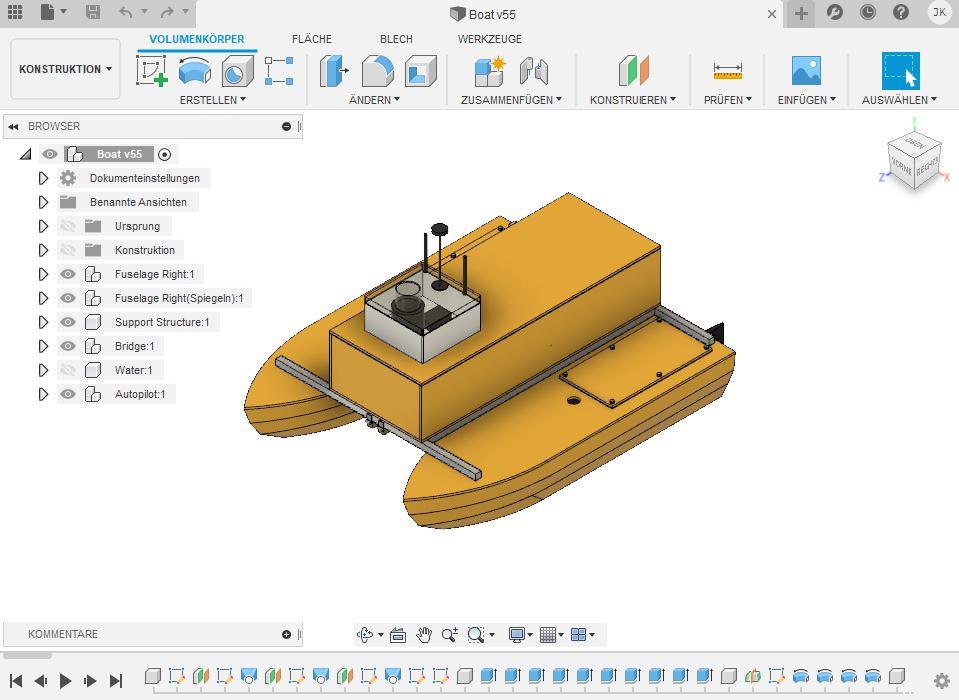Play the design timeline
The image size is (959, 700).
tap(66, 680)
